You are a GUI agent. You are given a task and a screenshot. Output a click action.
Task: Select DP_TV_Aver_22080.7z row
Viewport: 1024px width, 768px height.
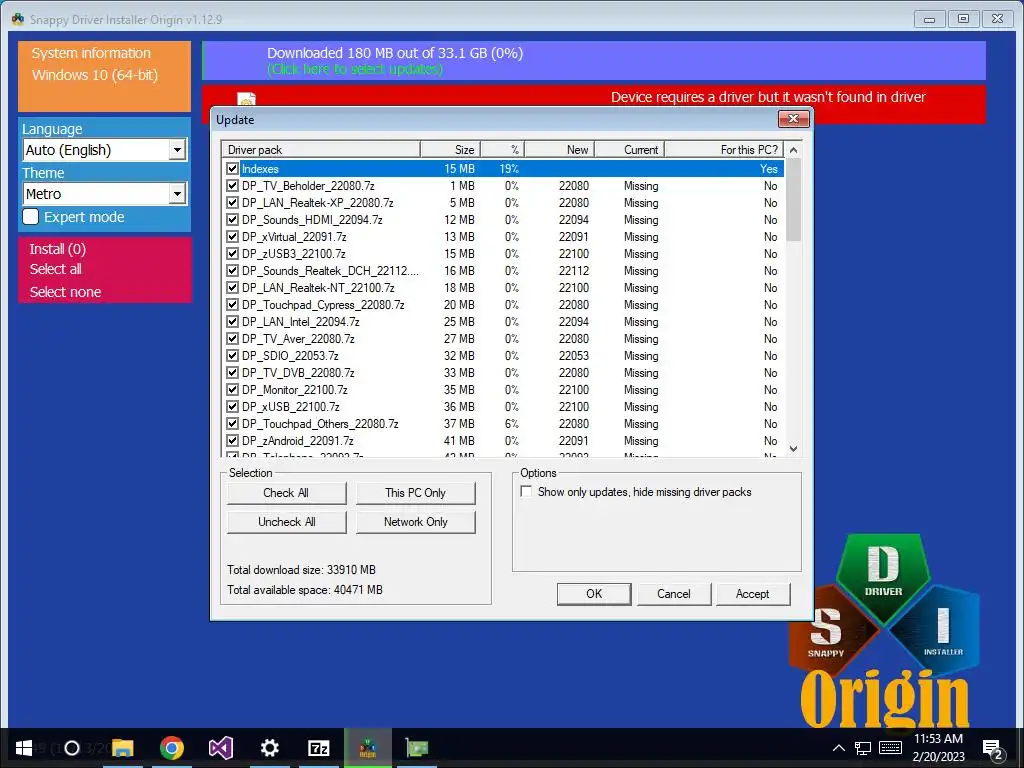click(x=503, y=338)
